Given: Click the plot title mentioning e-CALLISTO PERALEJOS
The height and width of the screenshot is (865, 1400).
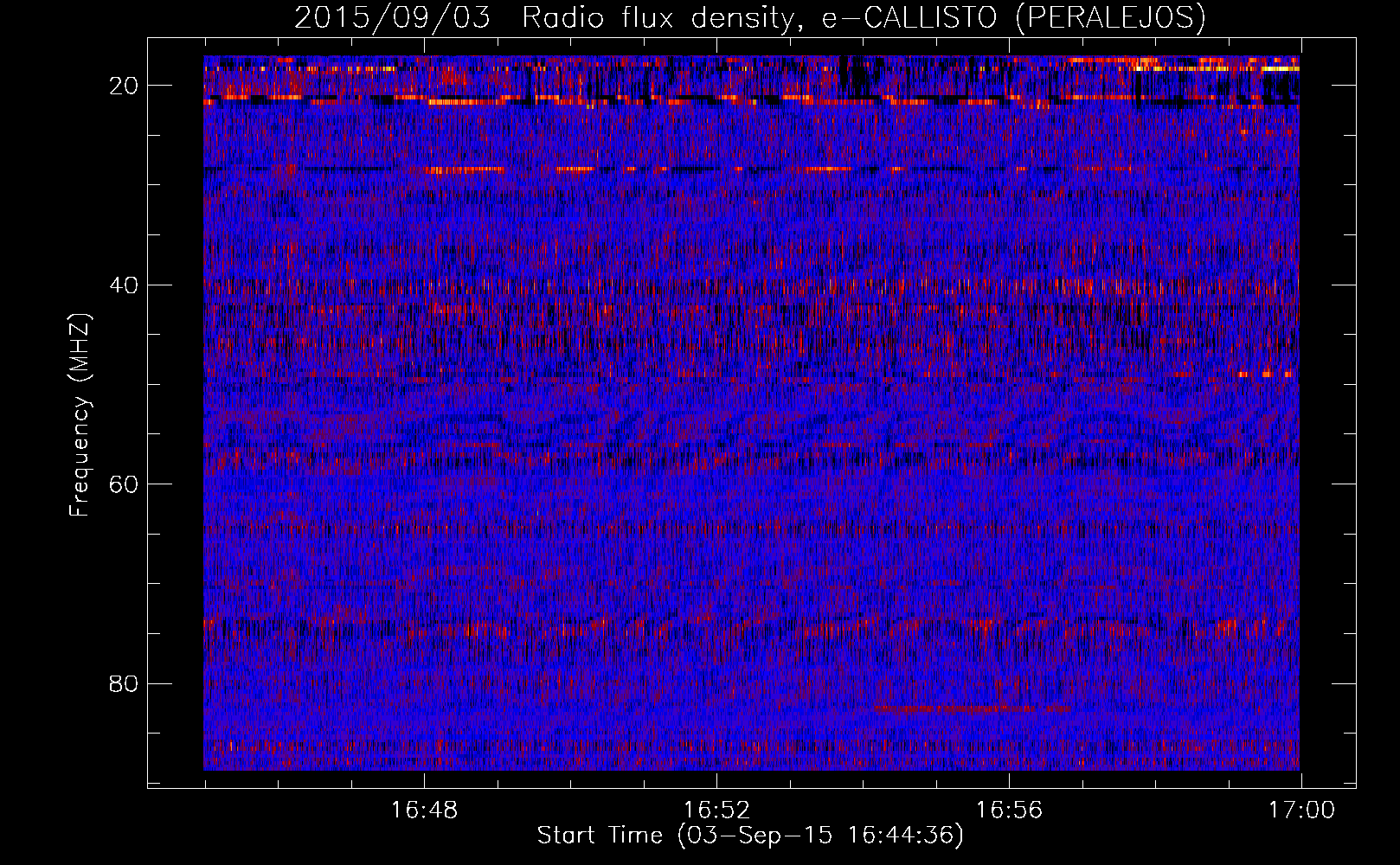Looking at the screenshot, I should (x=750, y=18).
